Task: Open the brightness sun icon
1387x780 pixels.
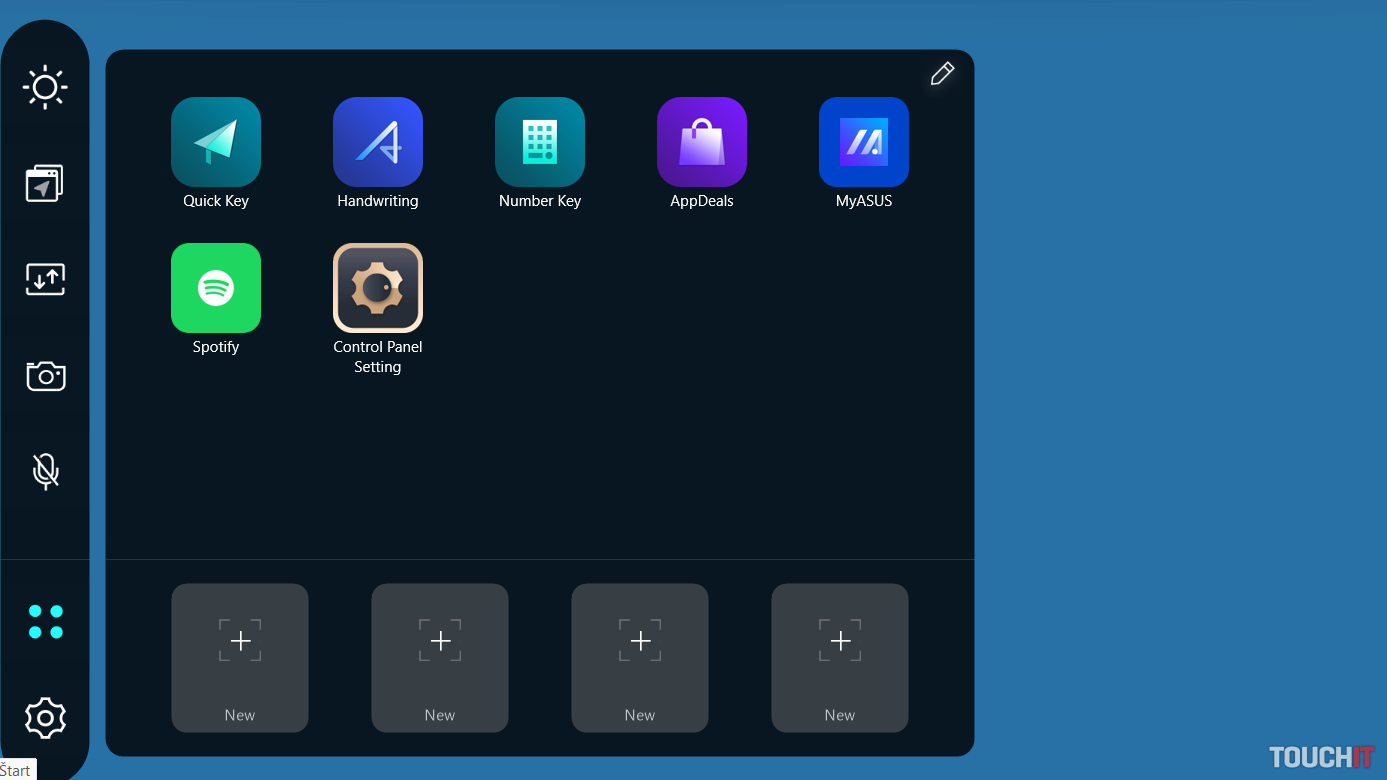Action: (x=45, y=88)
